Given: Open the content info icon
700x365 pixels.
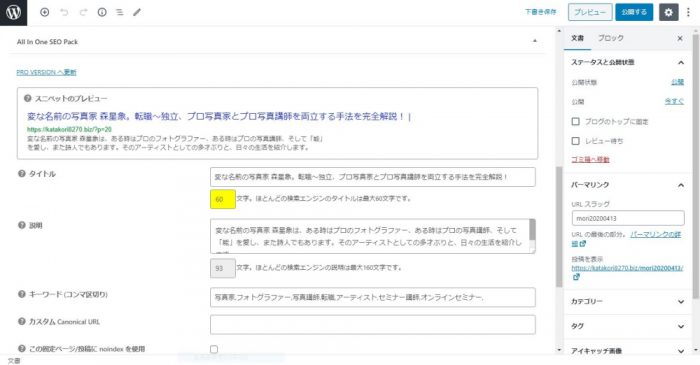Looking at the screenshot, I should pos(102,12).
